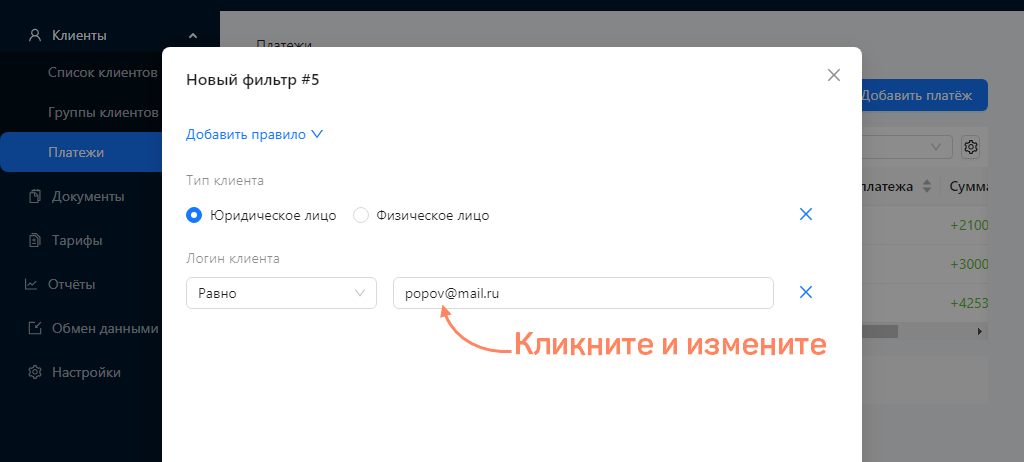The height and width of the screenshot is (462, 1024).
Task: Collapse the Клиенты section chevron
Action: click(x=193, y=36)
